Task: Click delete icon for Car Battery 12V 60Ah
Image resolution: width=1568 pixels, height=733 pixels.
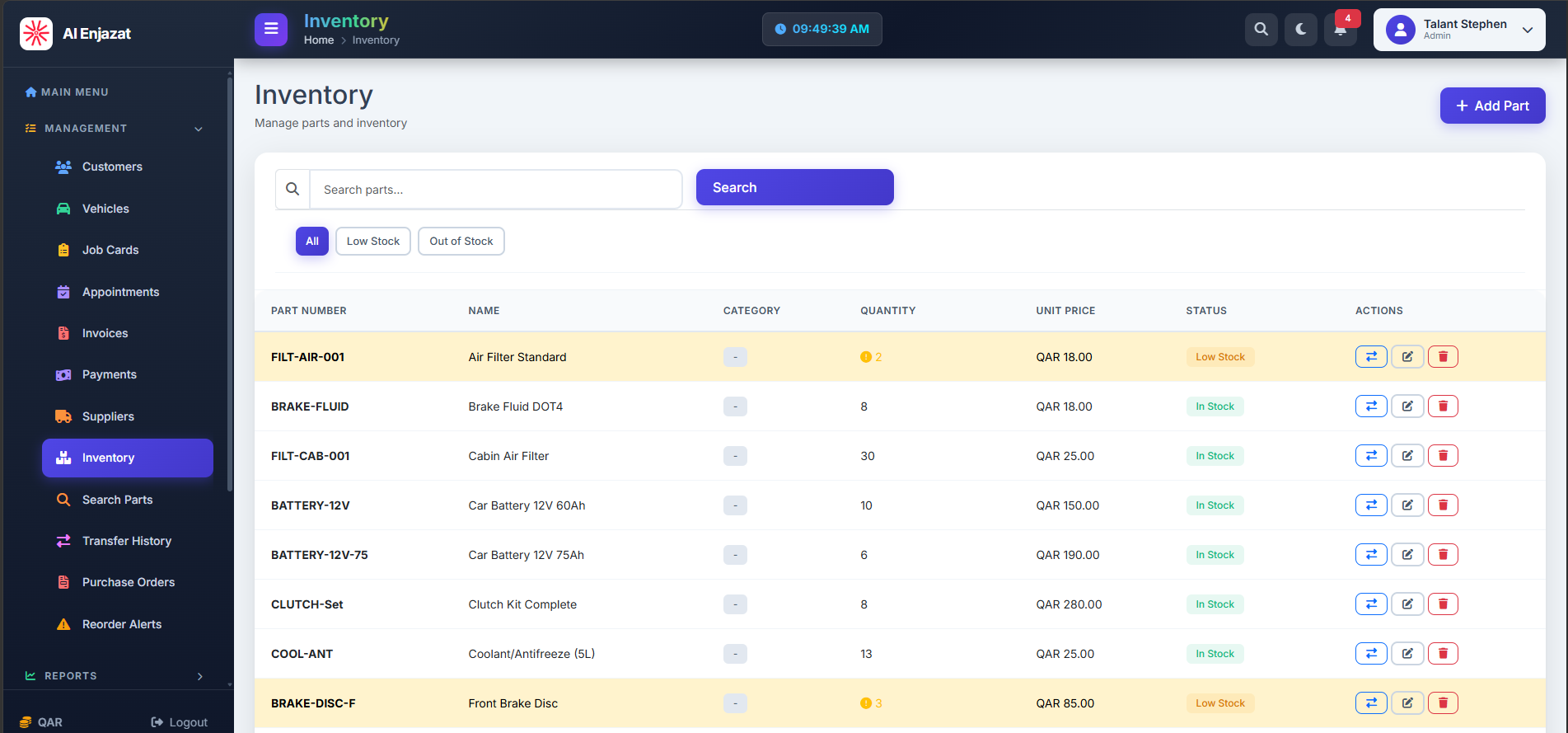Action: [1443, 505]
